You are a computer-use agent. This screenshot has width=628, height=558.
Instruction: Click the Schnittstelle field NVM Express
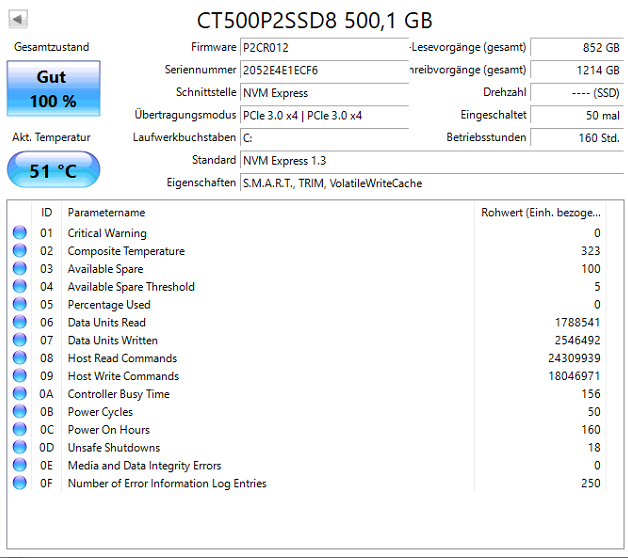click(x=324, y=93)
